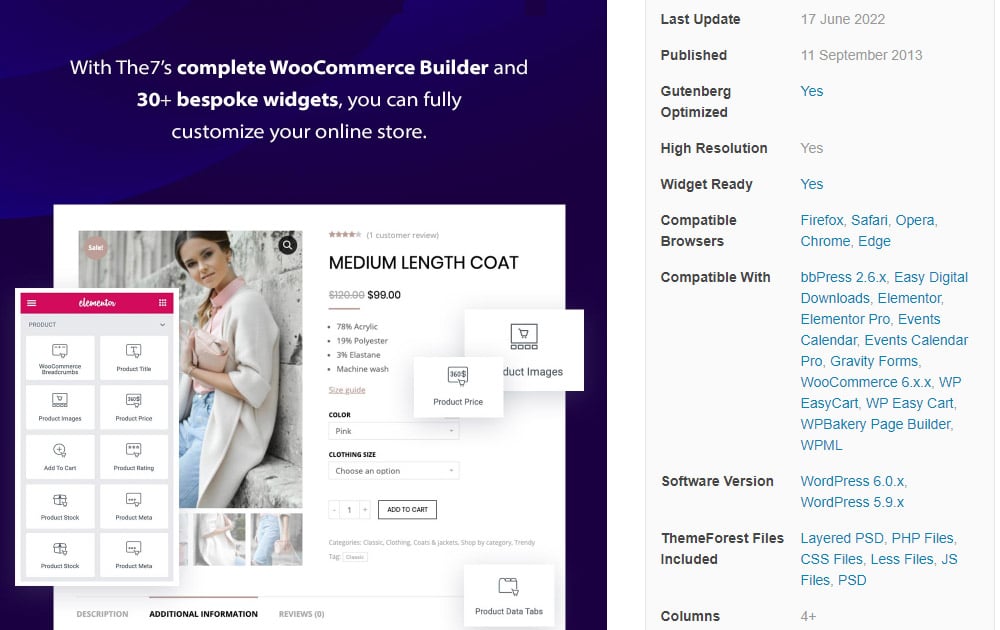Switch to the DESCRIPTION tab

102,614
